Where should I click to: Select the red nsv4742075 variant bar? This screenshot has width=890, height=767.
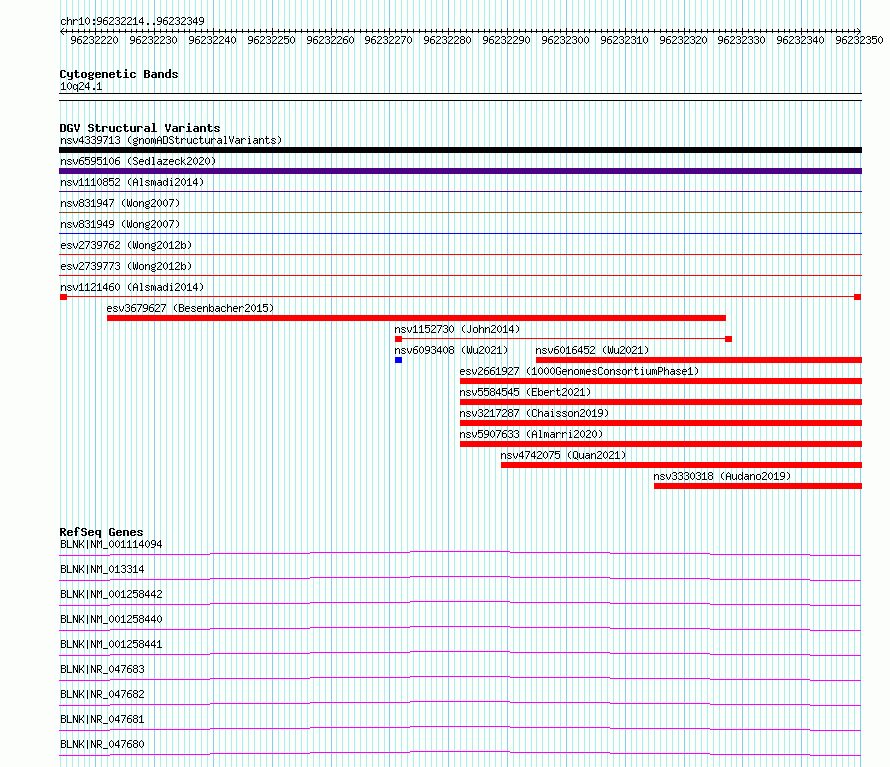tap(681, 465)
